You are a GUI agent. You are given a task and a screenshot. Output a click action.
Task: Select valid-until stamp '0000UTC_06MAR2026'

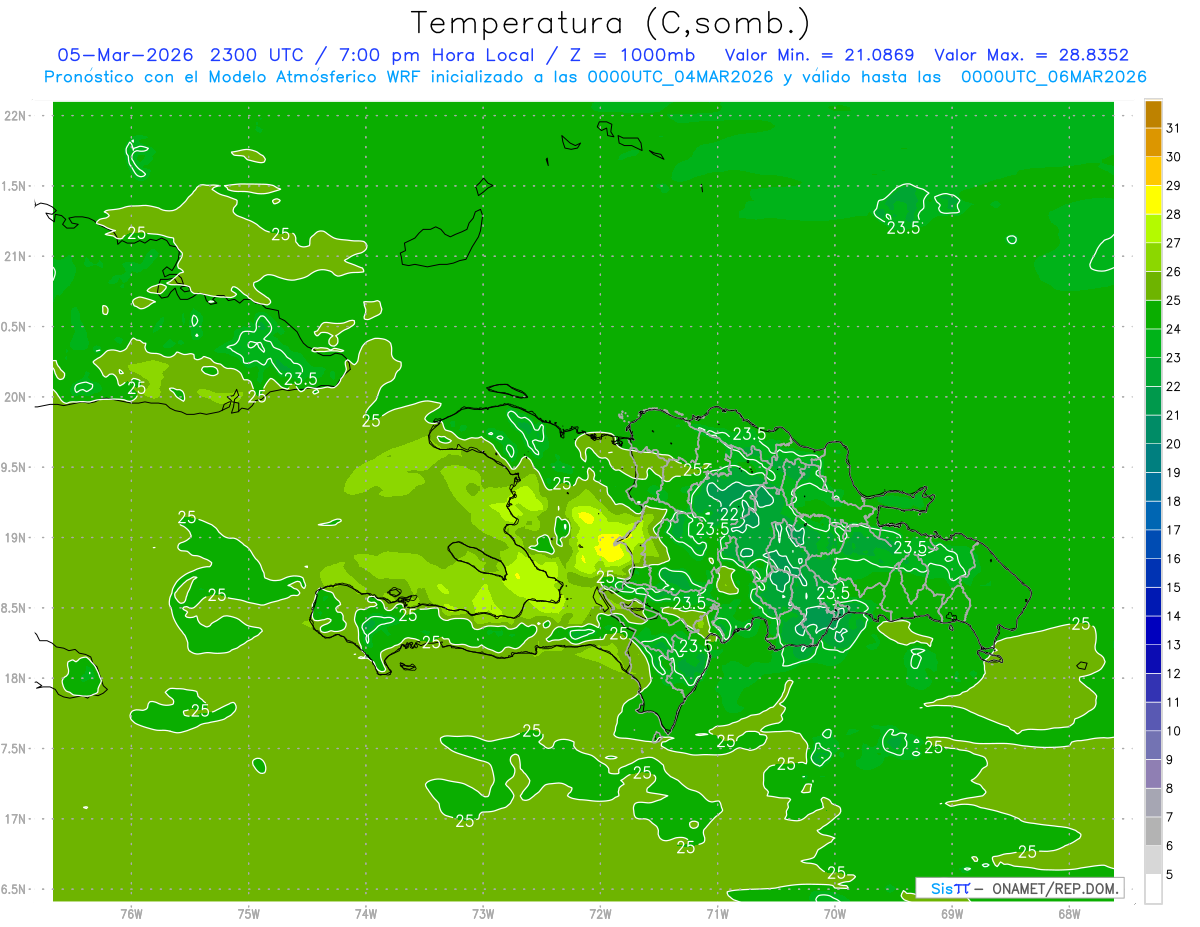tap(1054, 77)
